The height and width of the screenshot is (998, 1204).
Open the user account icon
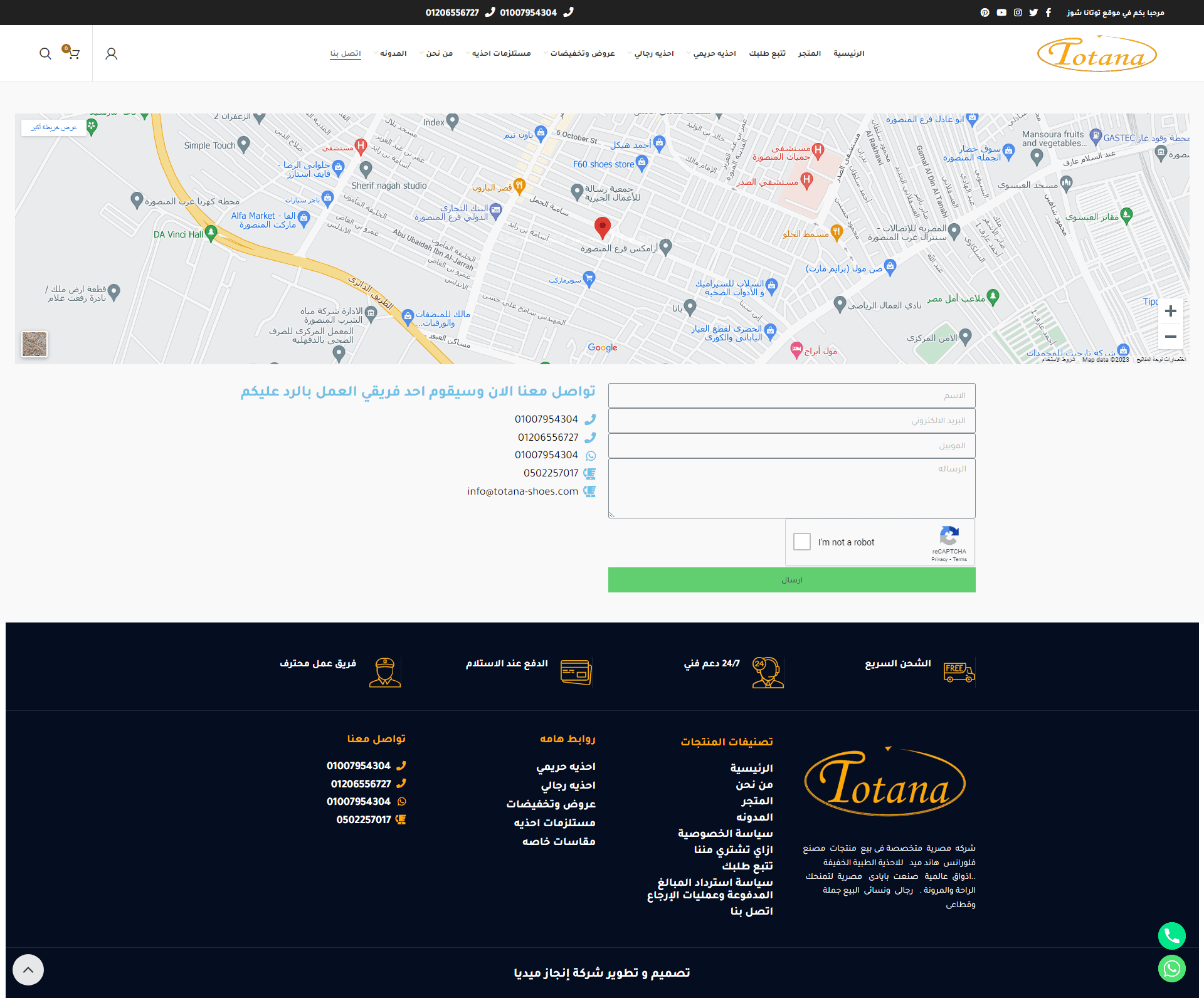click(111, 53)
